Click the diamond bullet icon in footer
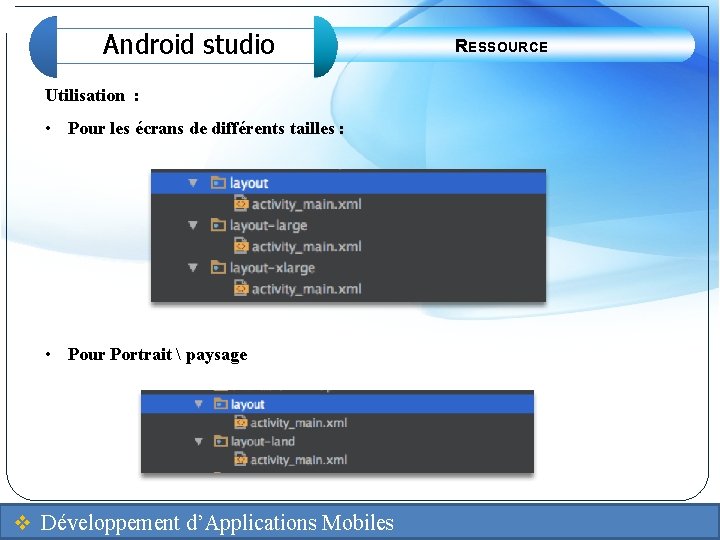The image size is (720, 540). point(22,523)
